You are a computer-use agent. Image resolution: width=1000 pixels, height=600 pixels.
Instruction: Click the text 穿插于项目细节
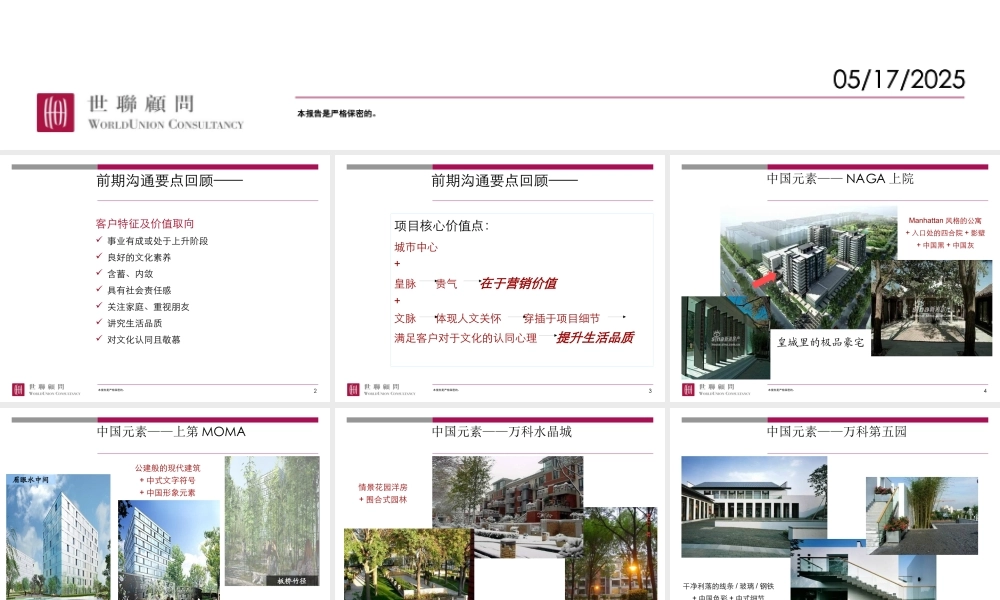tap(561, 318)
